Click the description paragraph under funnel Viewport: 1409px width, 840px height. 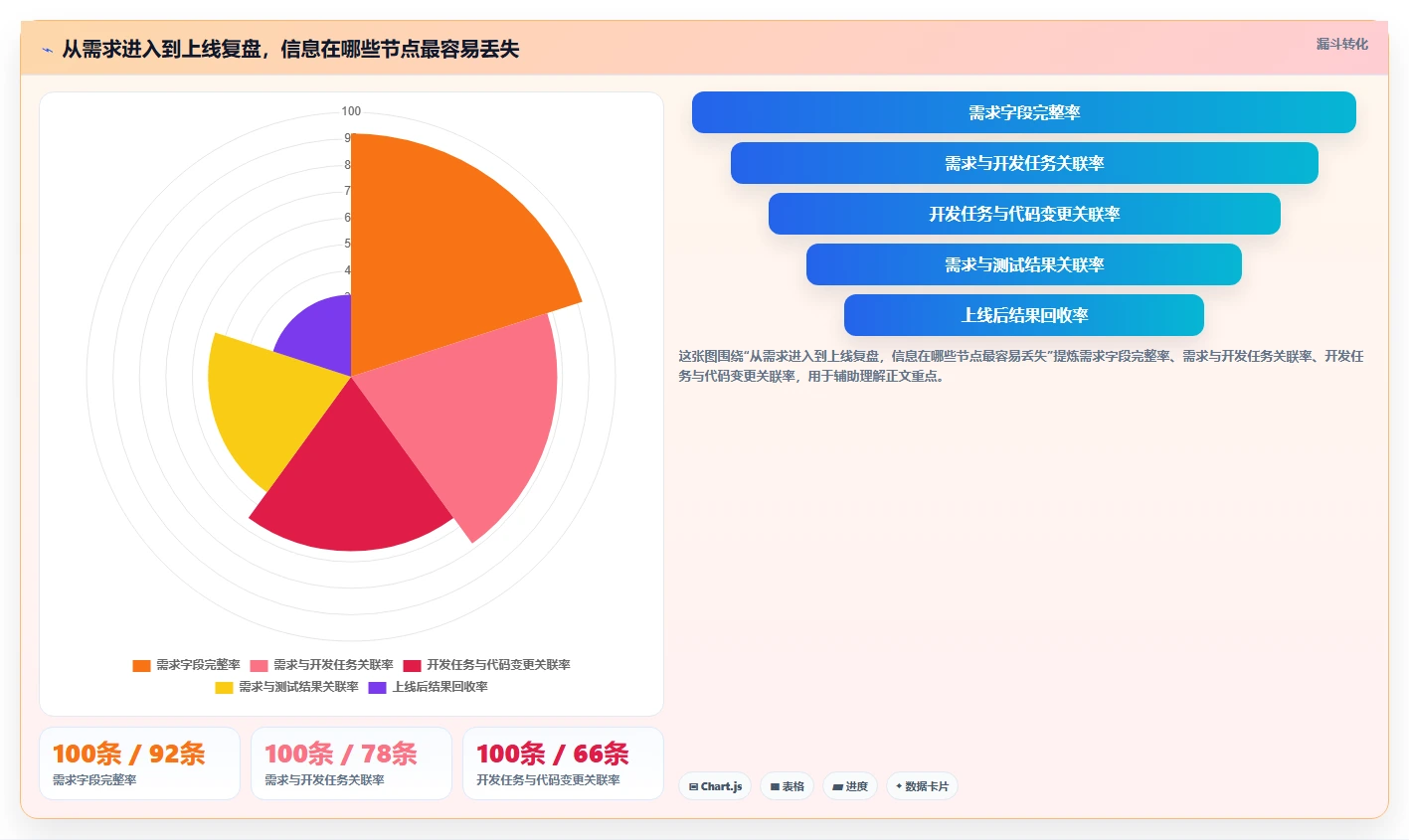(1021, 366)
